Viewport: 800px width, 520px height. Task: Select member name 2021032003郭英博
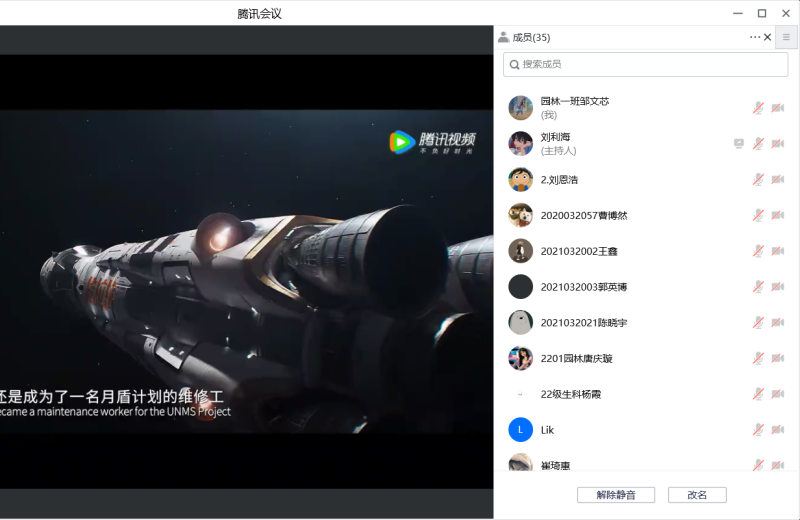[584, 287]
